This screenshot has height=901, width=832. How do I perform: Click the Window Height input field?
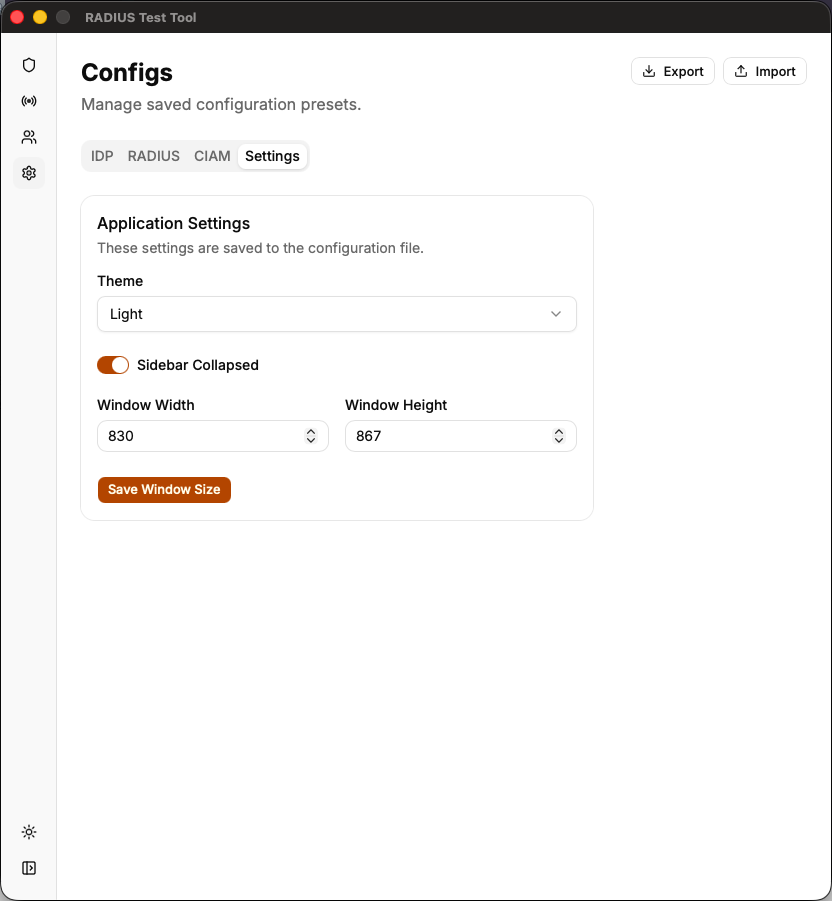(461, 436)
